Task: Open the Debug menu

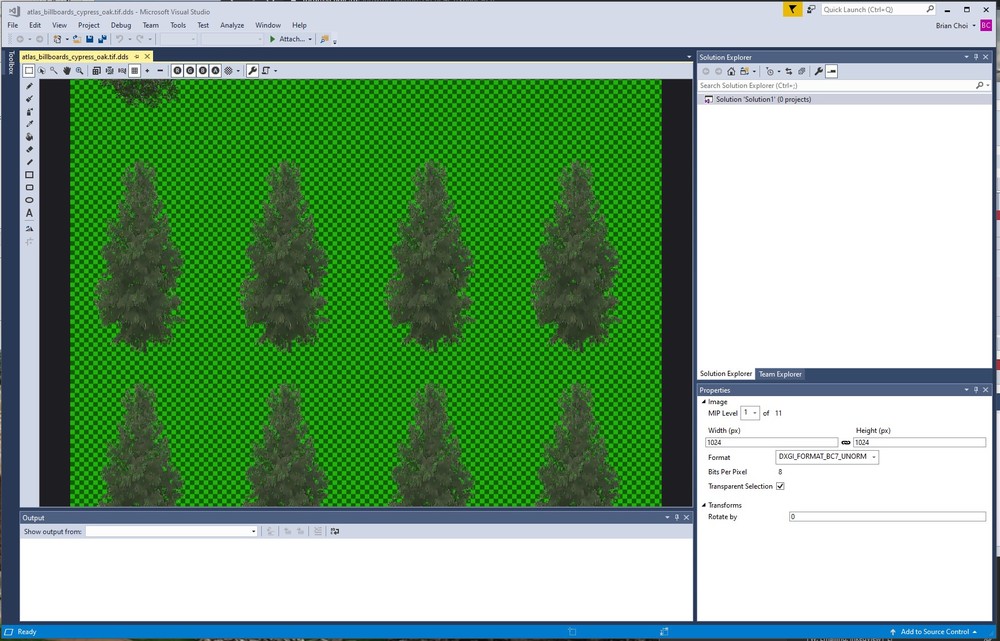Action: coord(120,25)
